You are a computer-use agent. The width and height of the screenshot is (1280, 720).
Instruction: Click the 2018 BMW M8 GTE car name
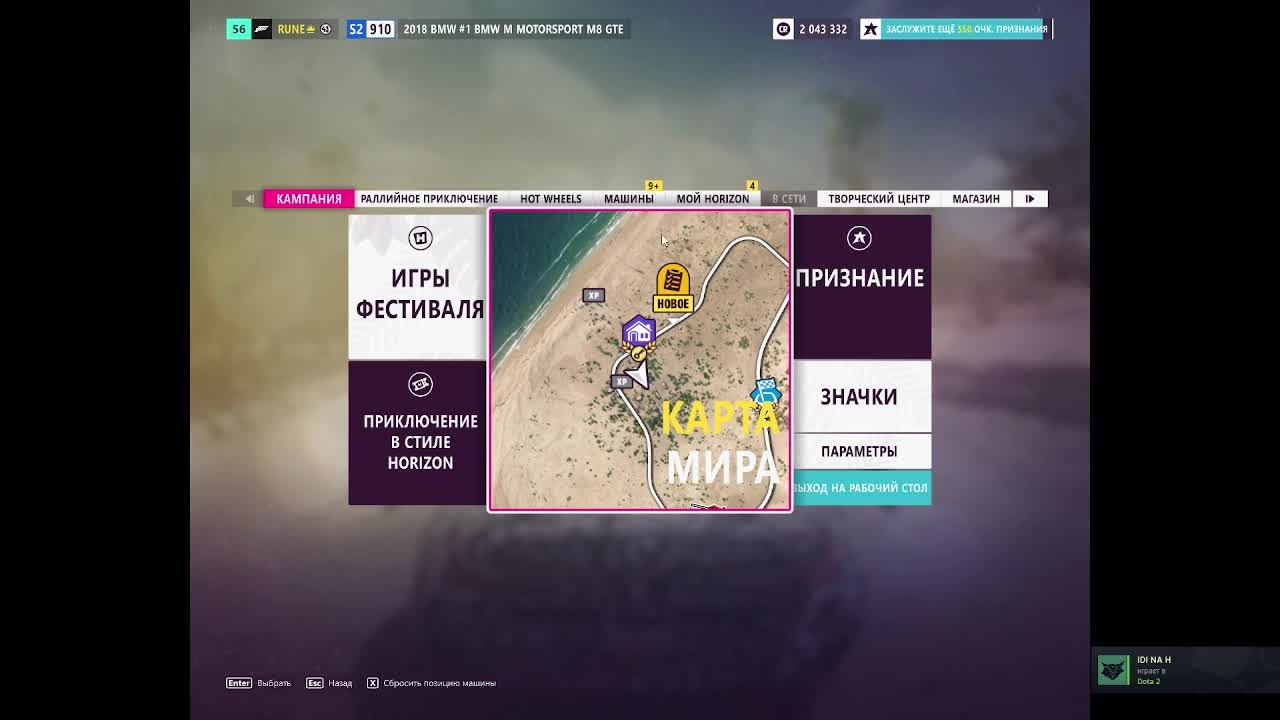pos(513,29)
